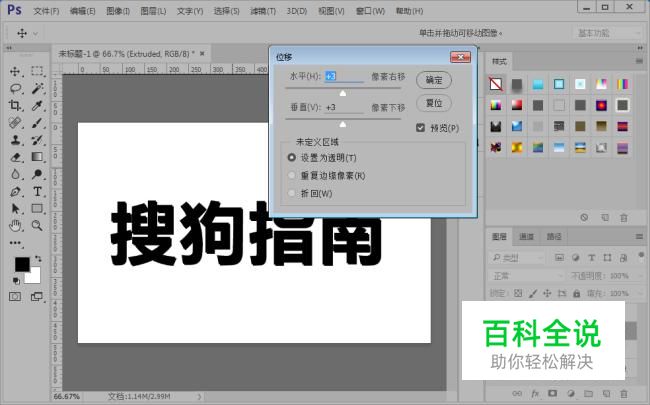Screen dimensions: 650x405
Task: Click the layer effects fx icon
Action: point(535,393)
